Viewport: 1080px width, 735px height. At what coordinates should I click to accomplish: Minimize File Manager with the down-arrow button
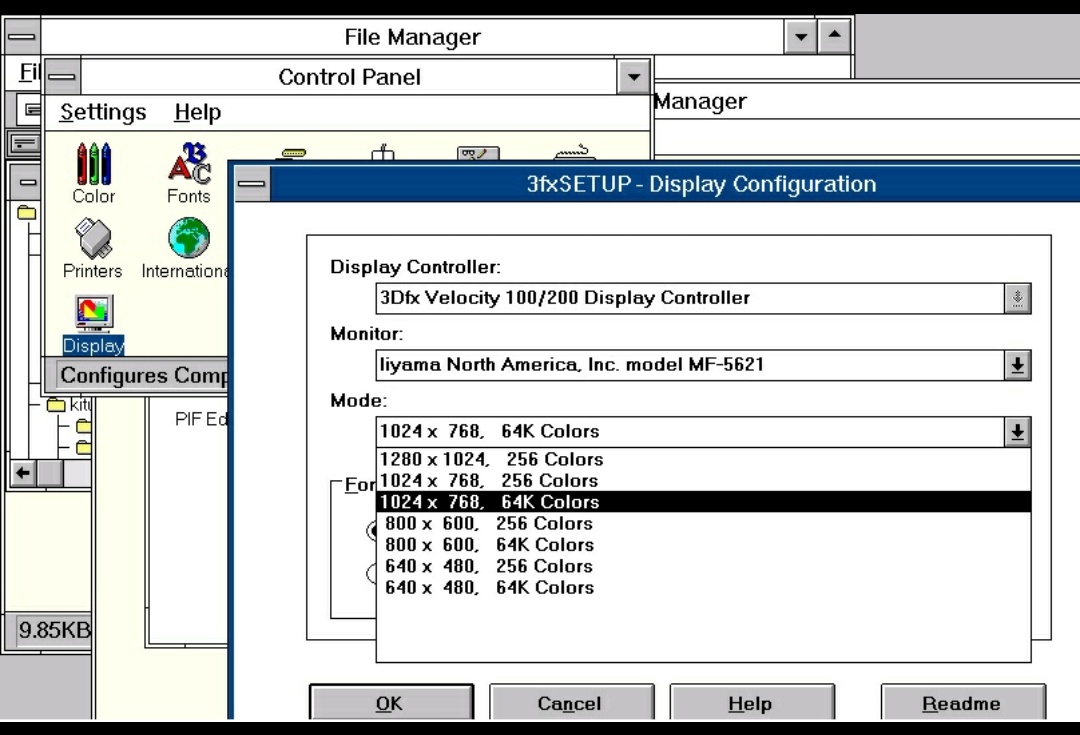(800, 37)
